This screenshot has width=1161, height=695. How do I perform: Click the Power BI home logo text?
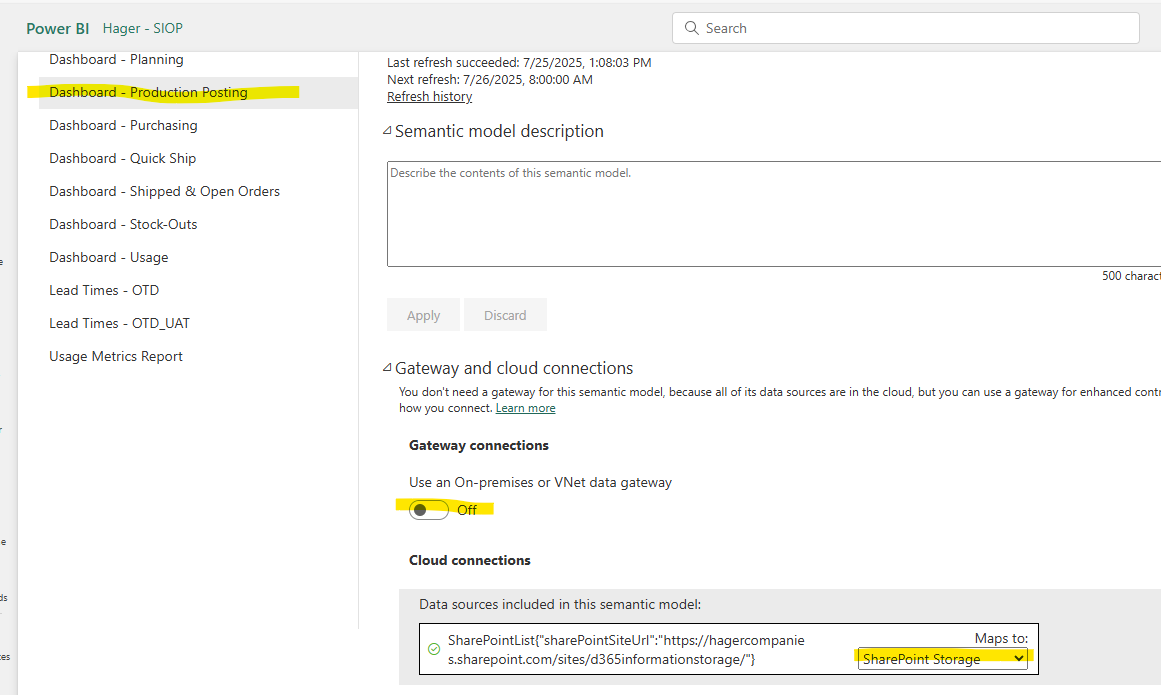[58, 28]
